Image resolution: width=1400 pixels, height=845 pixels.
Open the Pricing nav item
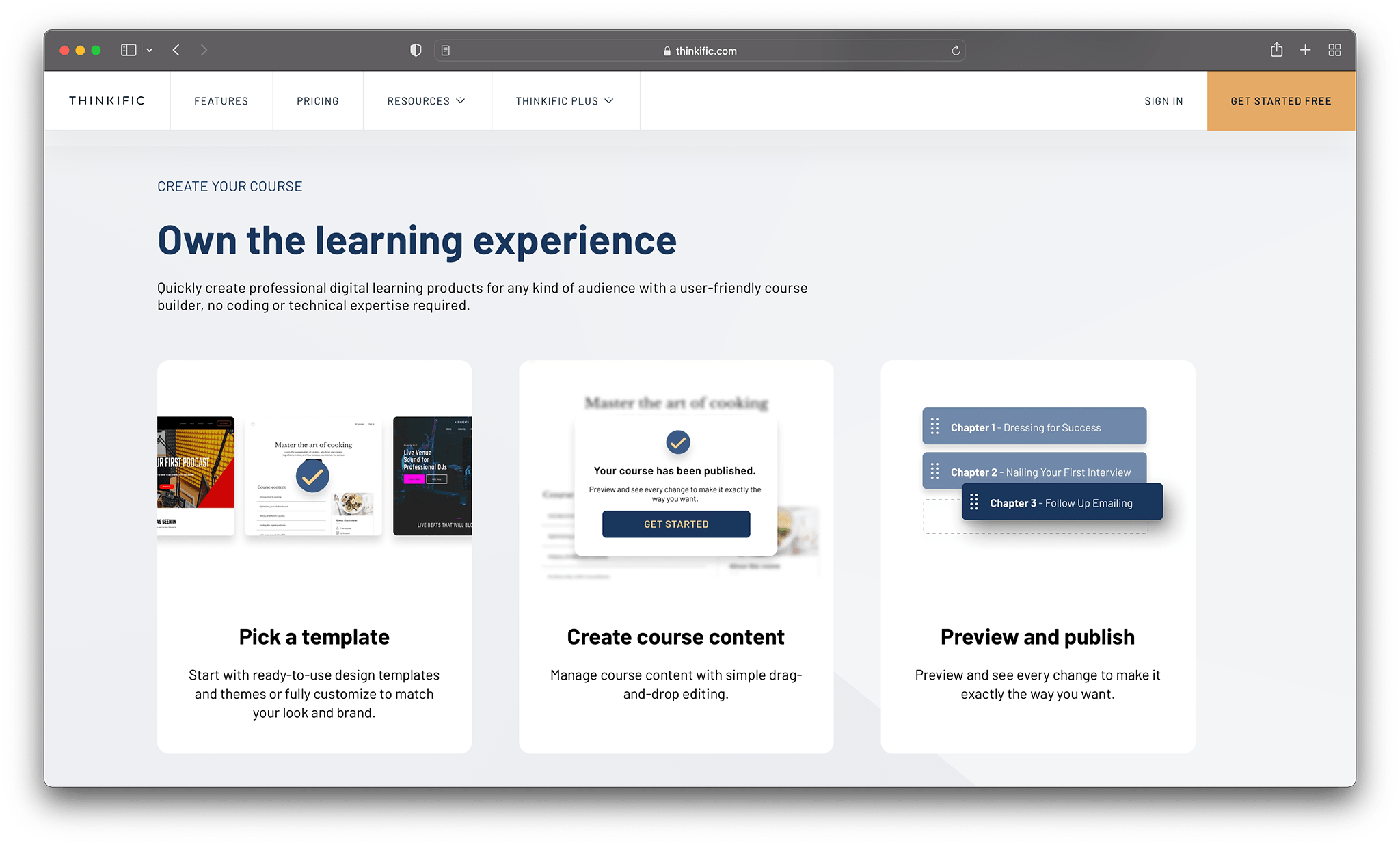click(x=317, y=101)
